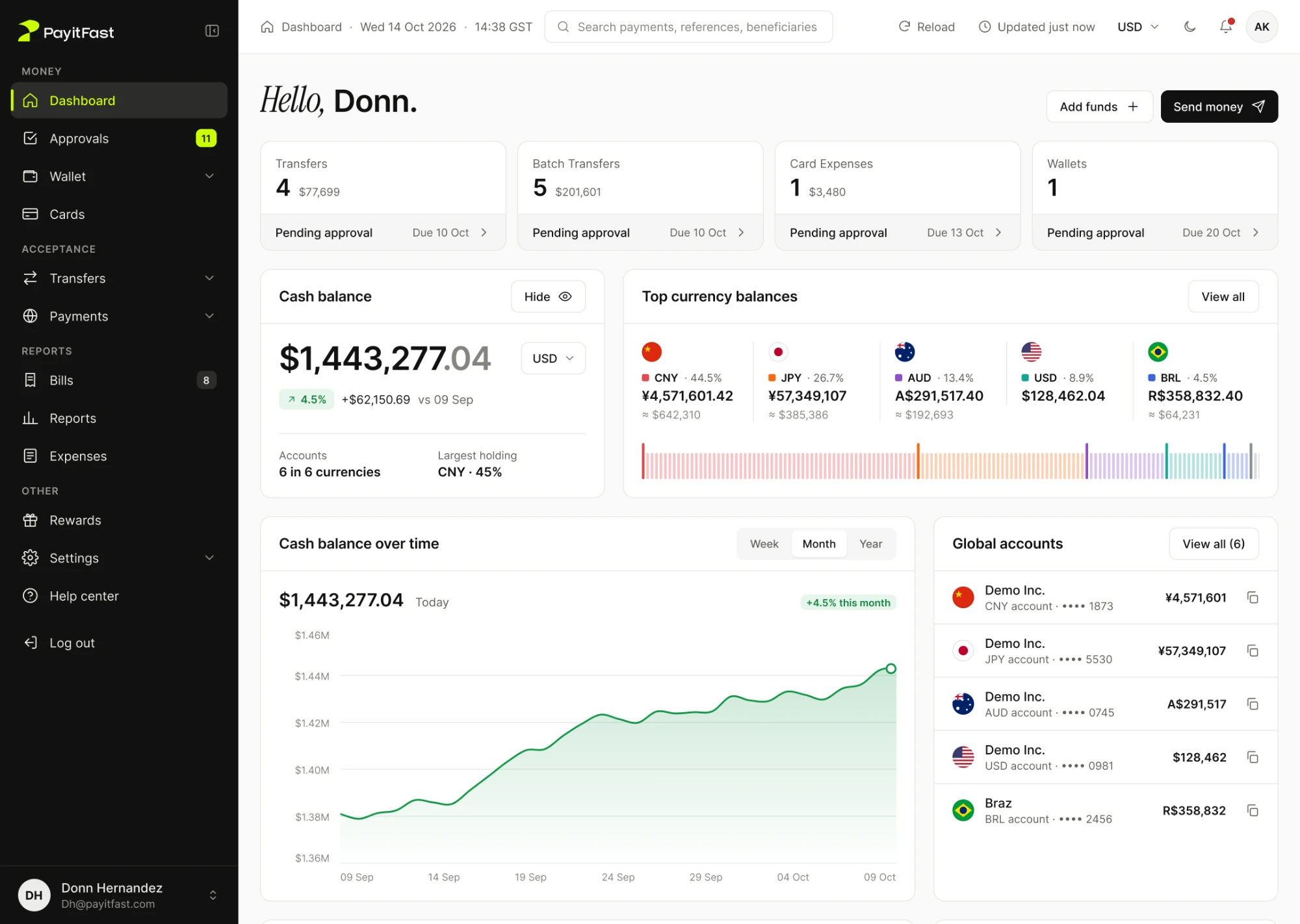Click Add funds button
This screenshot has height=924, width=1300.
point(1099,107)
